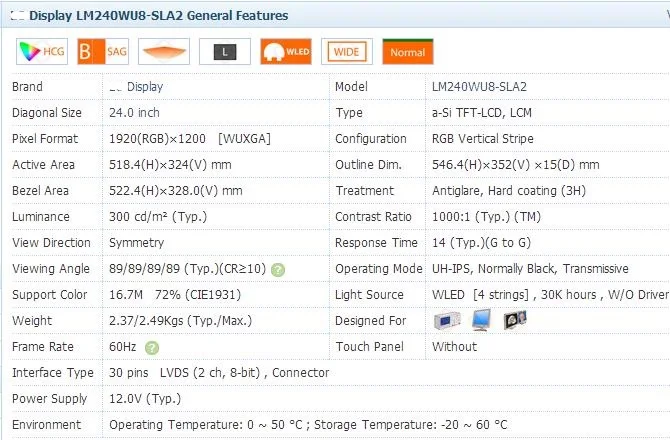Click the 12.0V (Typ.) power supply value
Screen dimensions: 670x440
coord(145,399)
